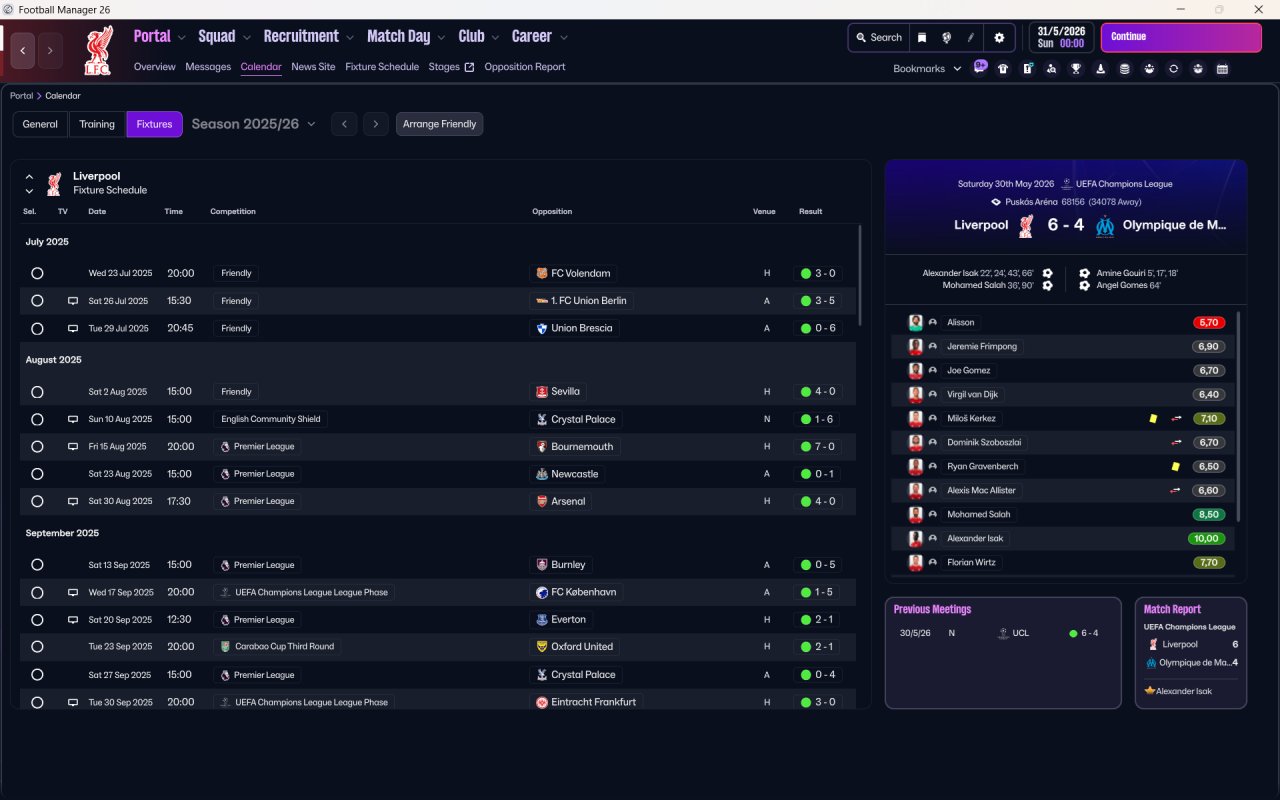Click the TV icon on the Arsenal fixture row
The width and height of the screenshot is (1280, 800).
coord(73,501)
